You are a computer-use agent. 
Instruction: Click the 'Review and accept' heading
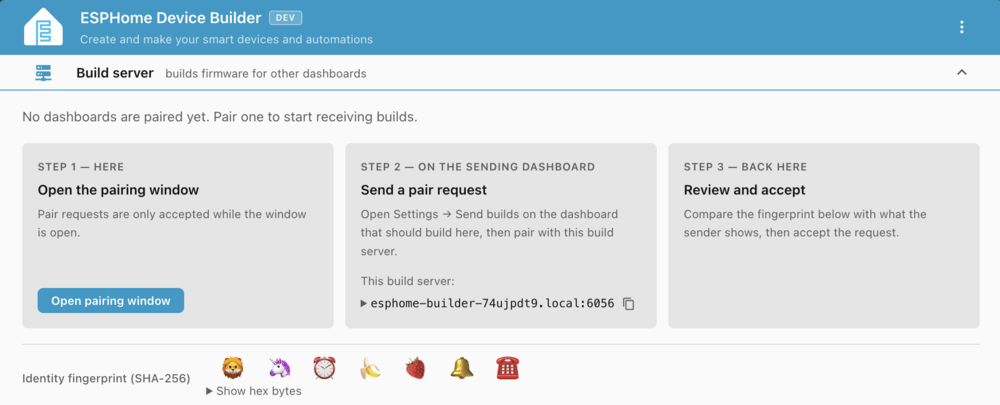coord(745,190)
